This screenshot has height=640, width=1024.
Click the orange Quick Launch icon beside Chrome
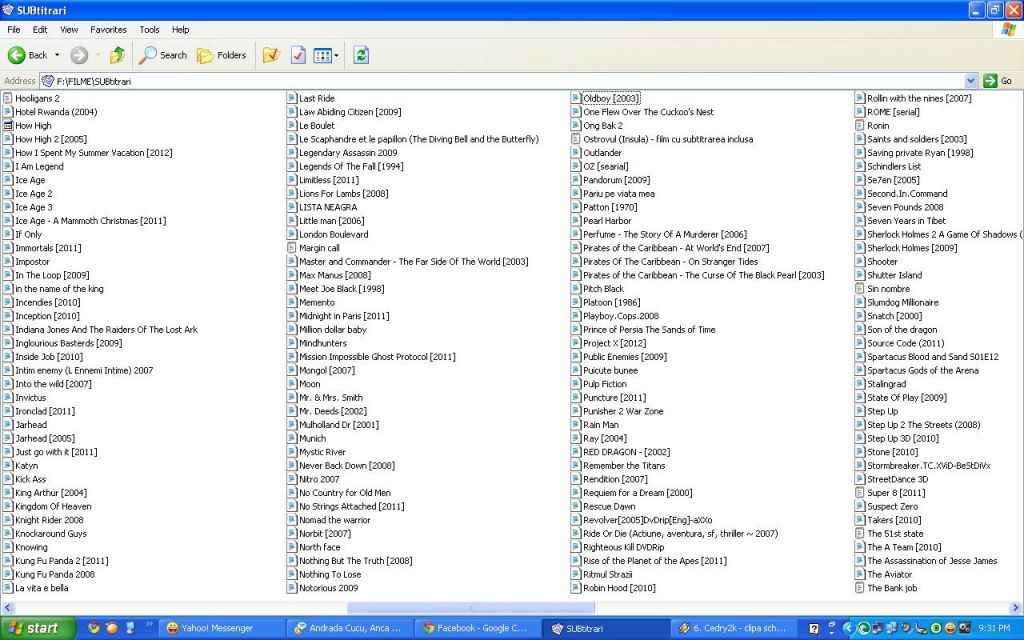(112, 628)
